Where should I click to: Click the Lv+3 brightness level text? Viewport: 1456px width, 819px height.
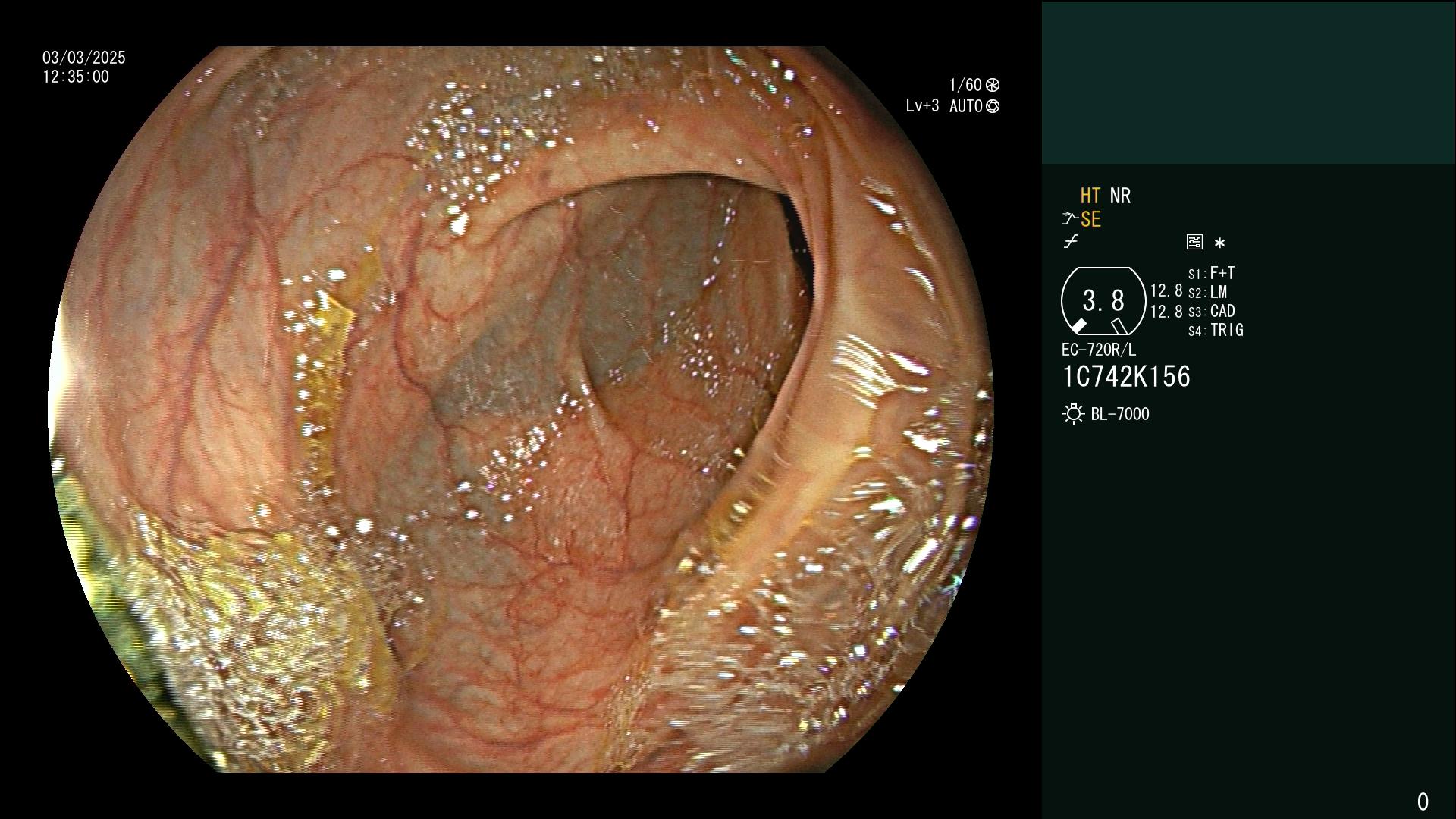[922, 106]
